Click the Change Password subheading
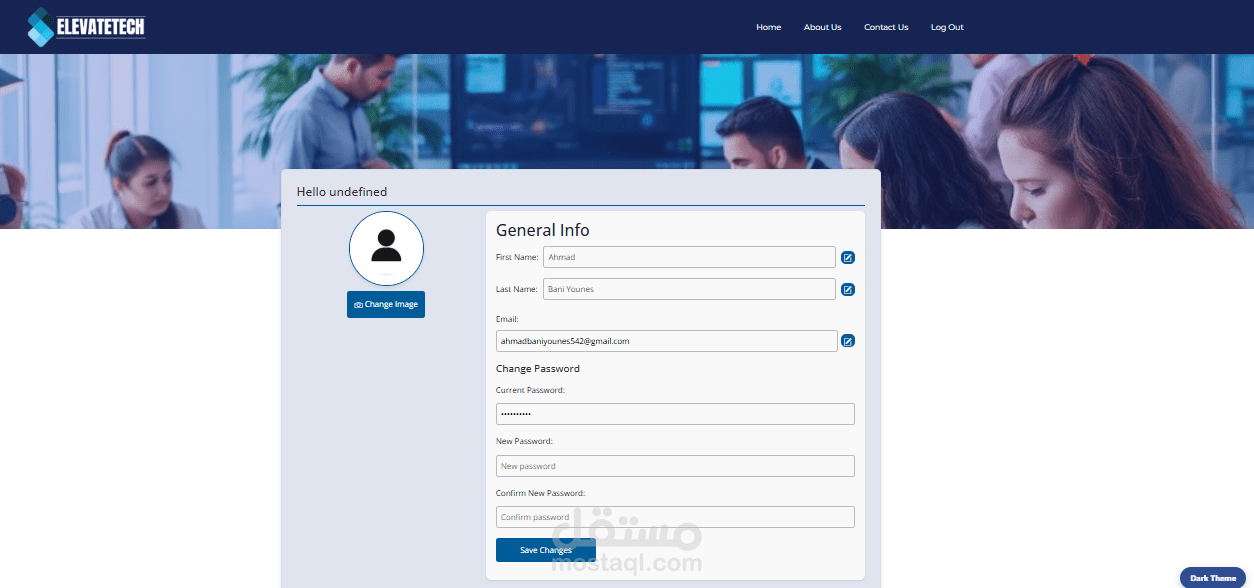Image resolution: width=1254 pixels, height=588 pixels. [538, 369]
